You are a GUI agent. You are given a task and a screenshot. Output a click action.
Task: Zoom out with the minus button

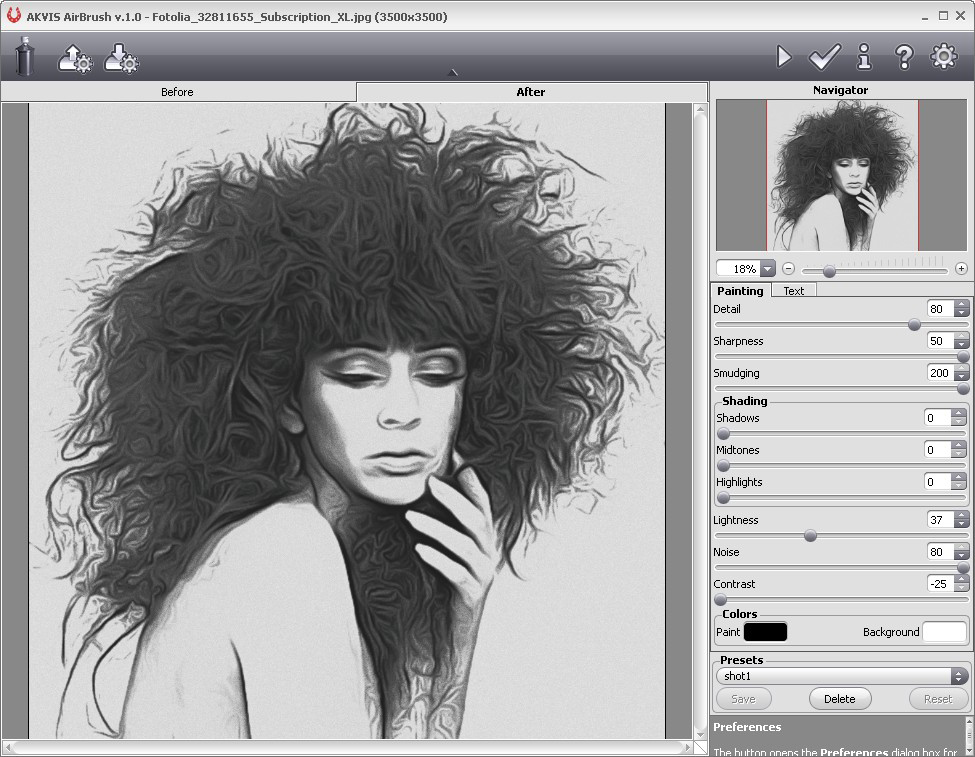point(788,269)
